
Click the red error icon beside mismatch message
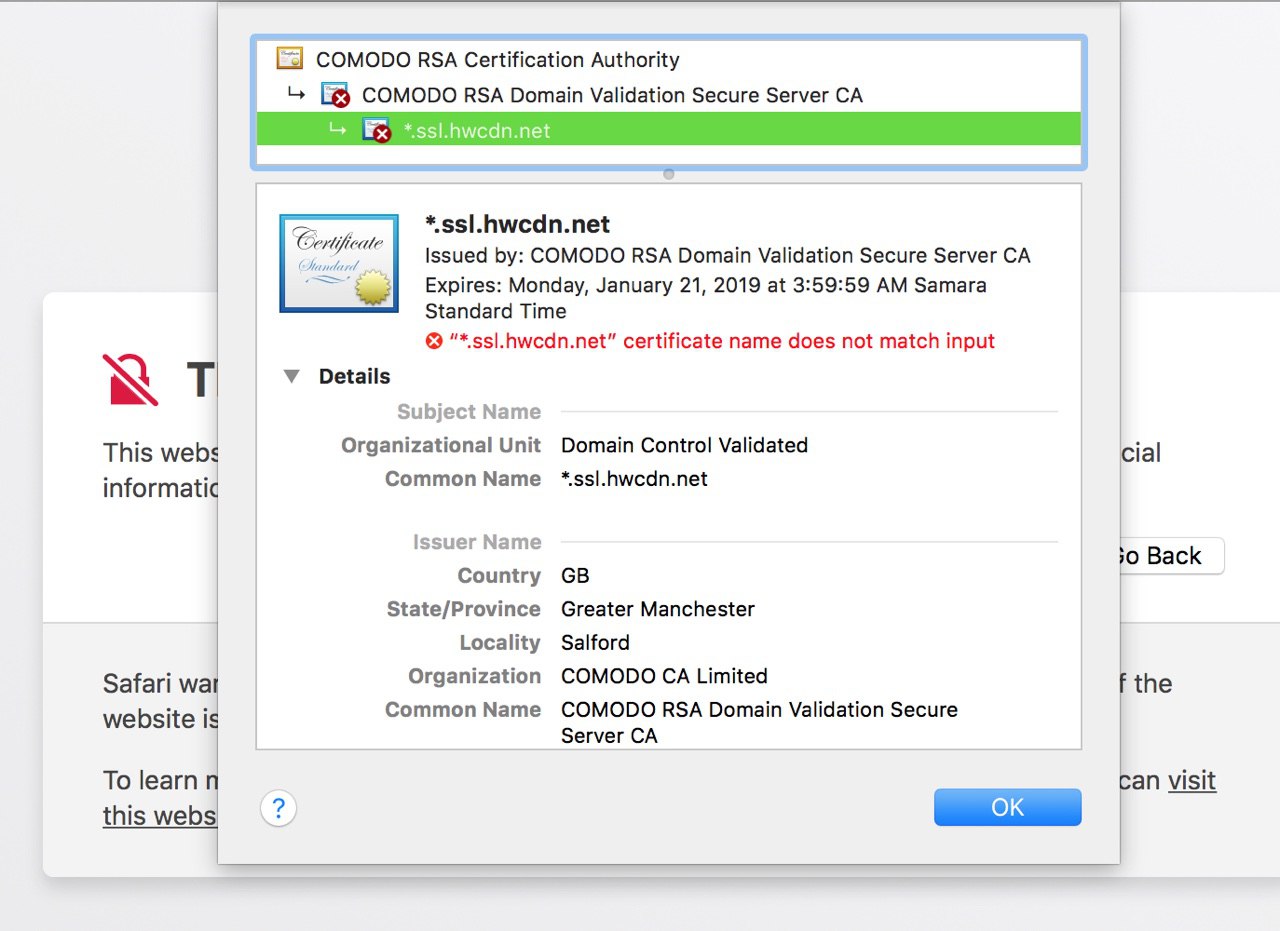click(x=434, y=342)
